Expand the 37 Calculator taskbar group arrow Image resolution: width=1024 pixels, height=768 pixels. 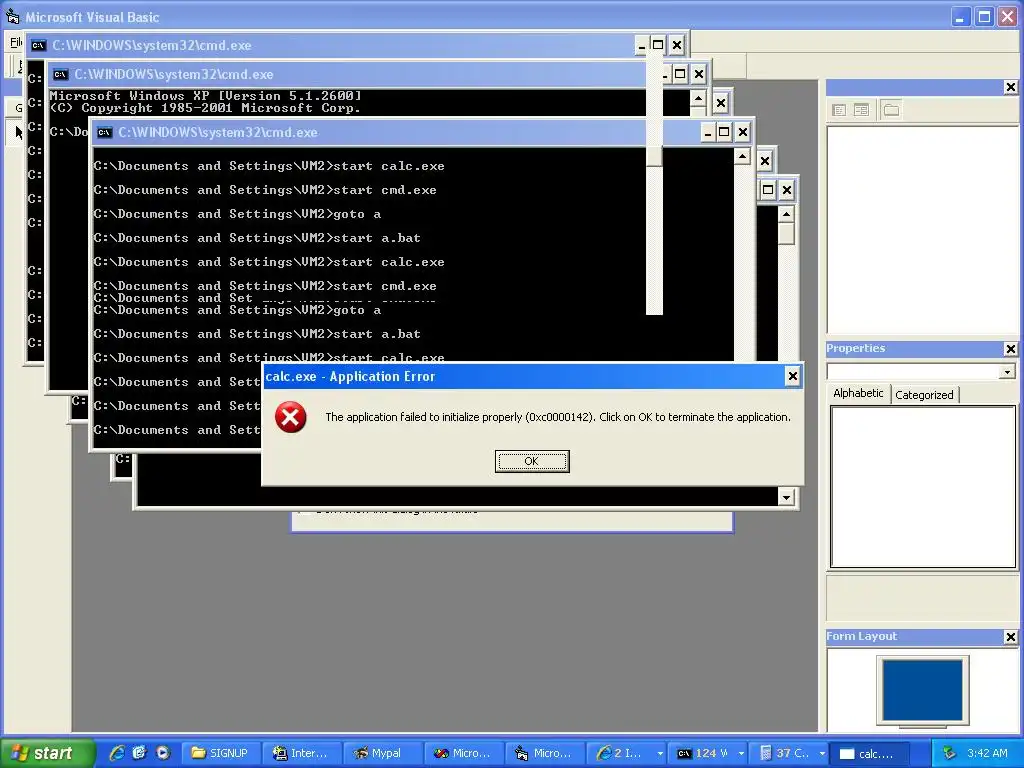point(822,753)
